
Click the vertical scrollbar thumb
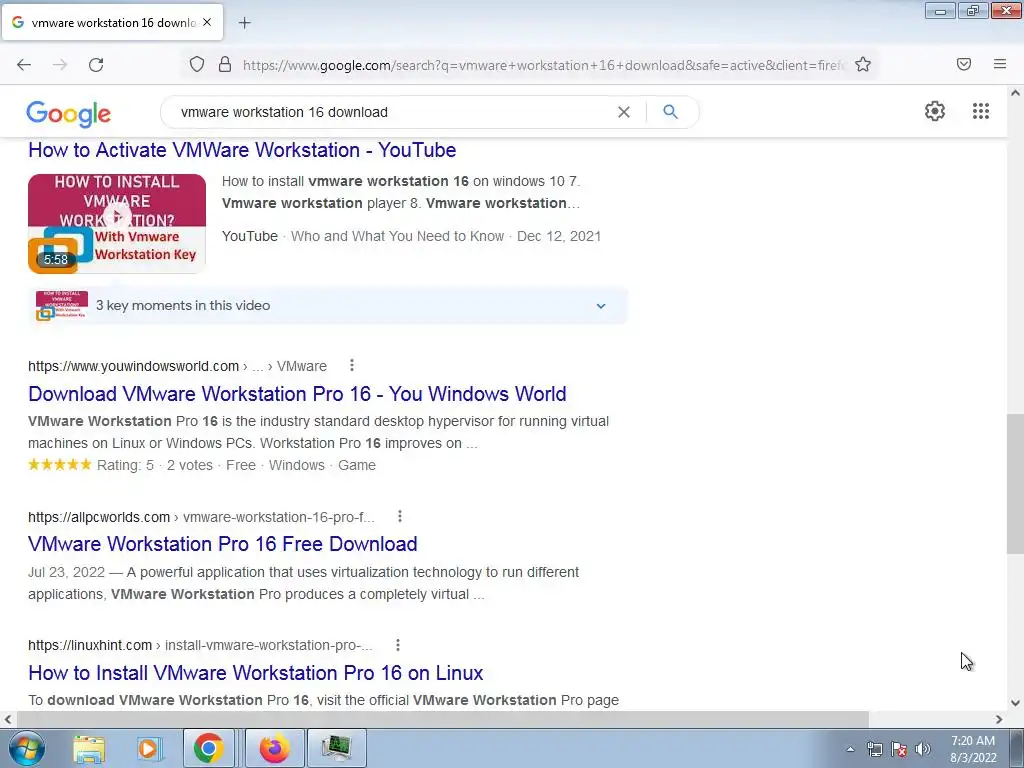click(x=1015, y=483)
